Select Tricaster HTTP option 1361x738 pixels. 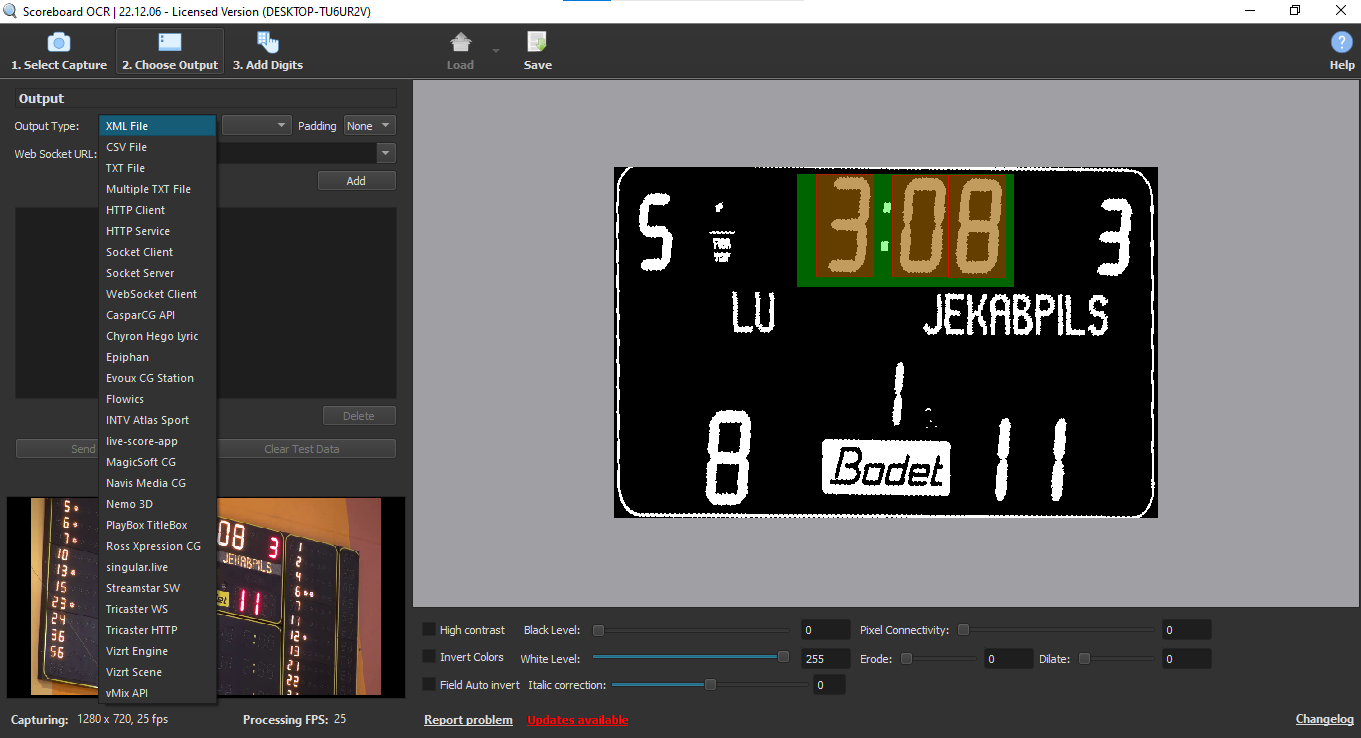tap(157, 630)
